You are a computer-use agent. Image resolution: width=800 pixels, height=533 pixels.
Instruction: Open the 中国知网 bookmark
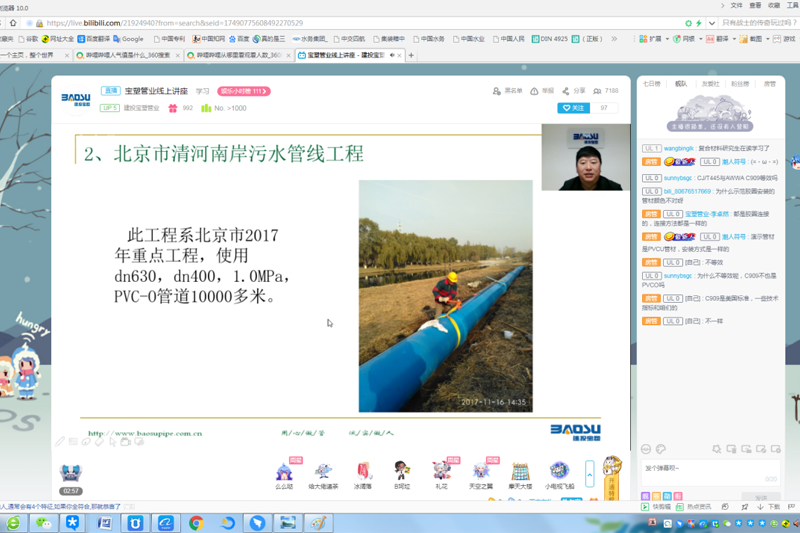click(x=208, y=39)
